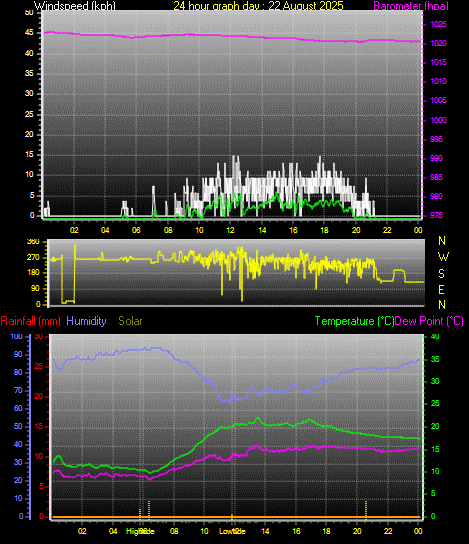Click the 100 value on the humidity axis
Screen dimensions: 469x544
tap(16, 336)
